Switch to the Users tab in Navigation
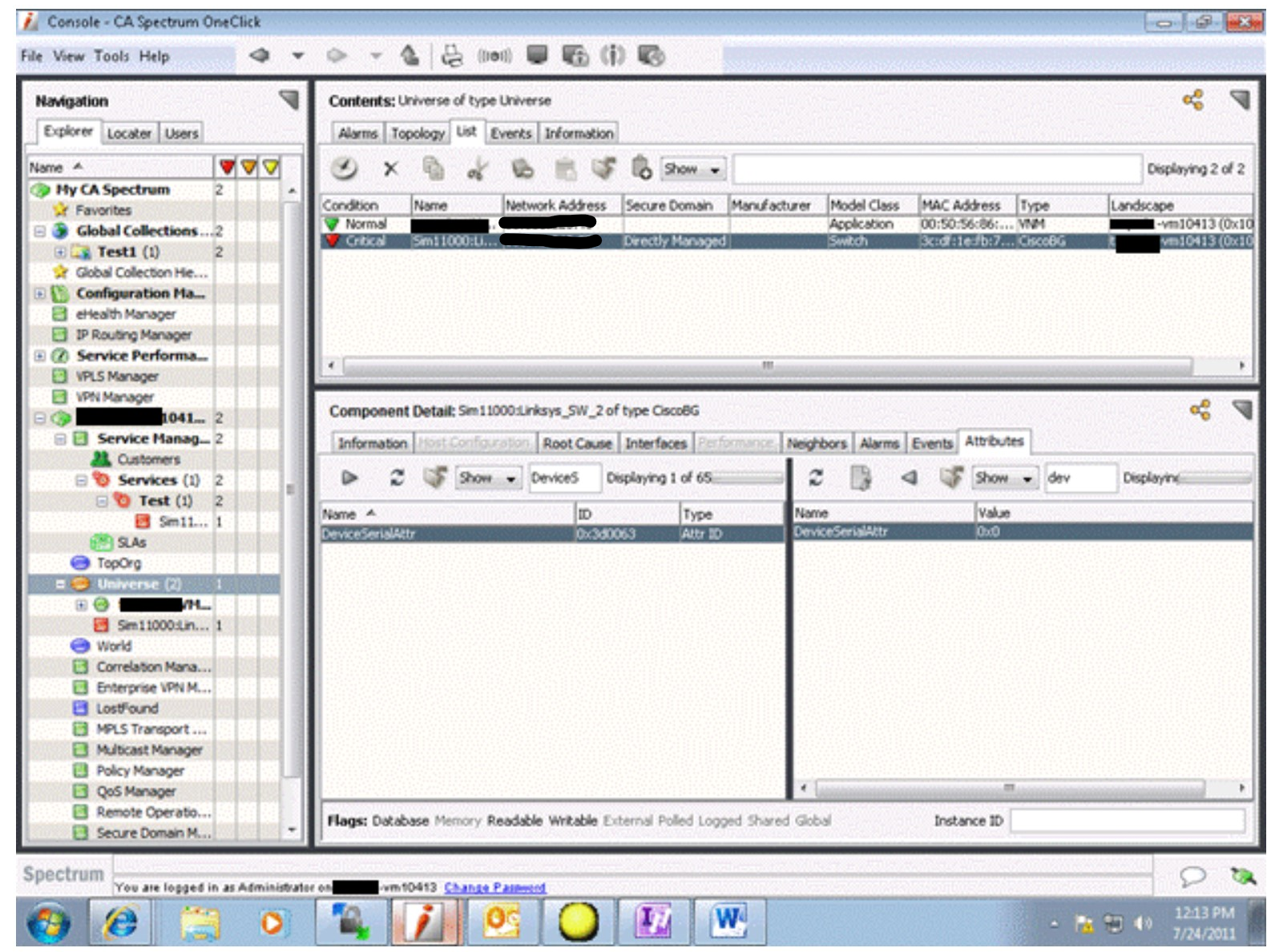Viewport: 1267px width, 952px height. coord(182,133)
